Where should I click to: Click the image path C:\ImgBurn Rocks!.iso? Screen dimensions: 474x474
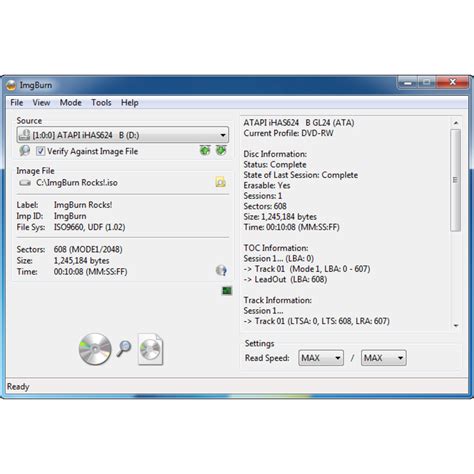pyautogui.click(x=77, y=183)
